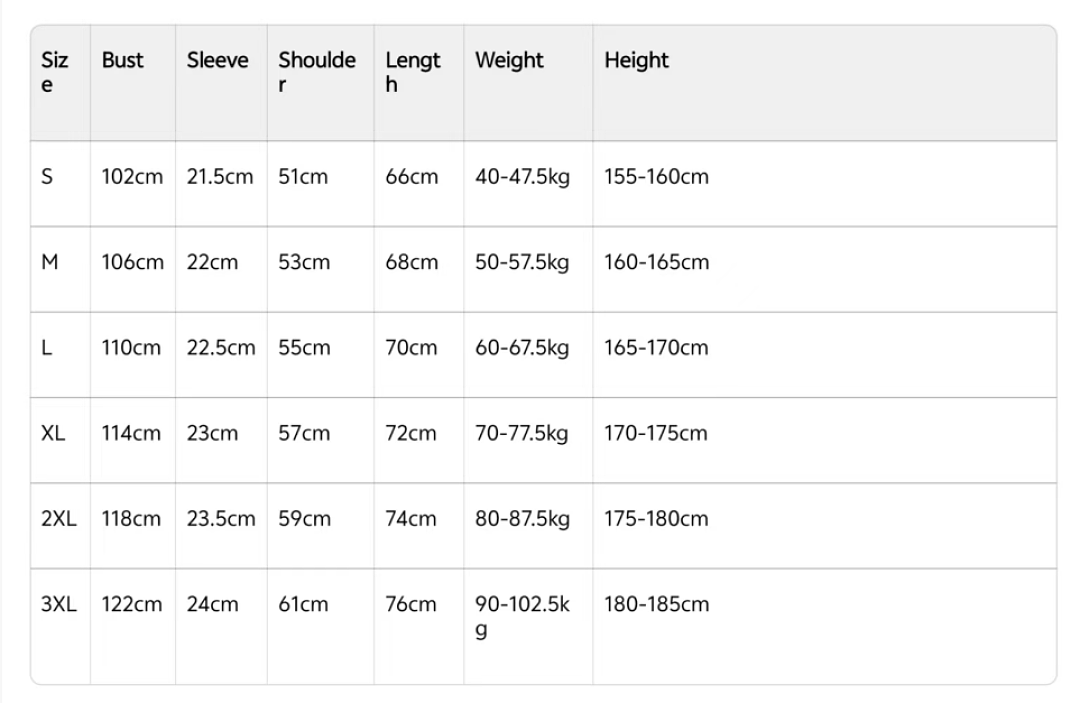This screenshot has height=703, width=1080.
Task: Select the S size row label
Action: [47, 177]
